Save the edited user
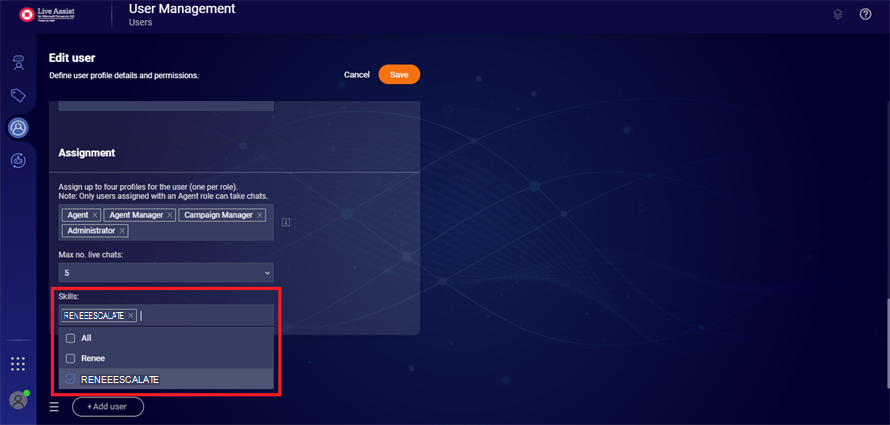 tap(399, 75)
